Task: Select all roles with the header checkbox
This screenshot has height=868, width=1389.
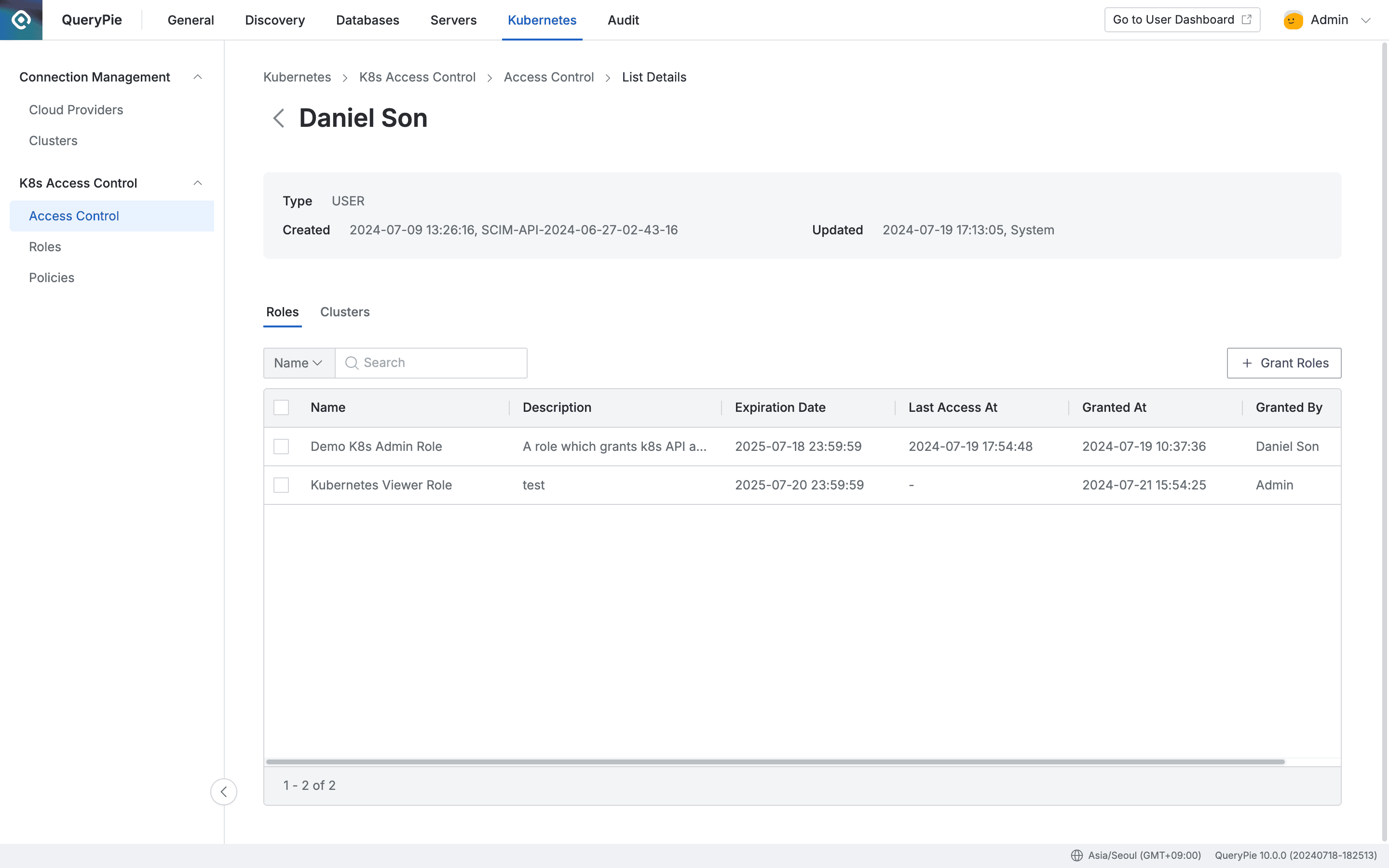Action: (281, 407)
